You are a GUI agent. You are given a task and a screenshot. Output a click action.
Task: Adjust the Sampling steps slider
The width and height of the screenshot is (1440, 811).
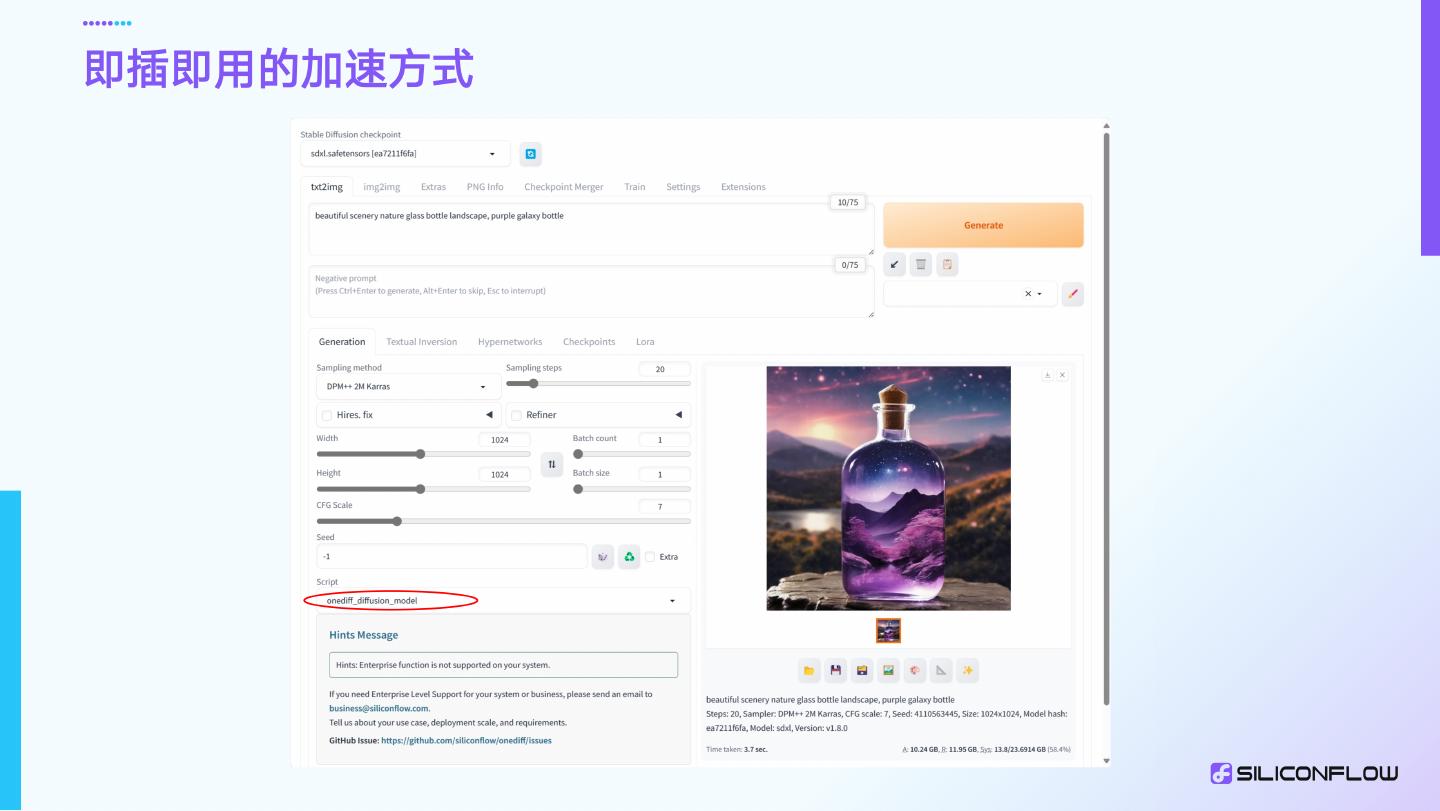[x=598, y=384]
